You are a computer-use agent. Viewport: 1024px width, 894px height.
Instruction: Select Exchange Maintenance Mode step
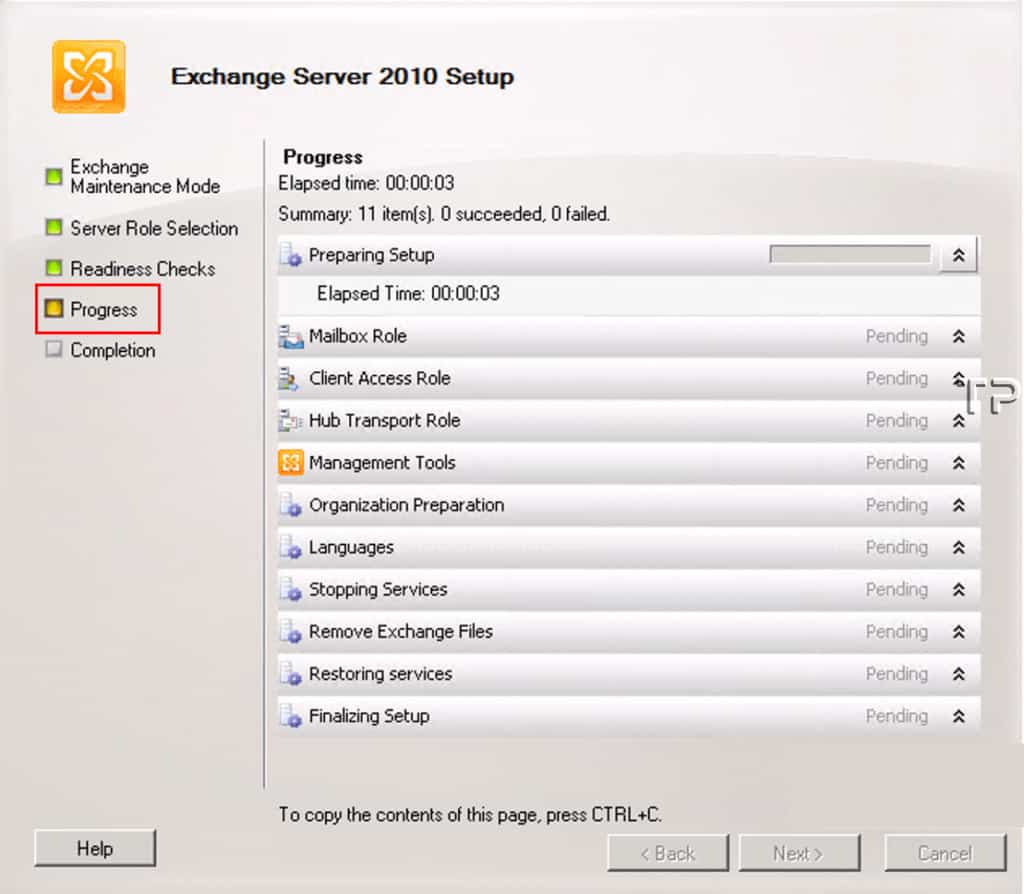click(145, 176)
